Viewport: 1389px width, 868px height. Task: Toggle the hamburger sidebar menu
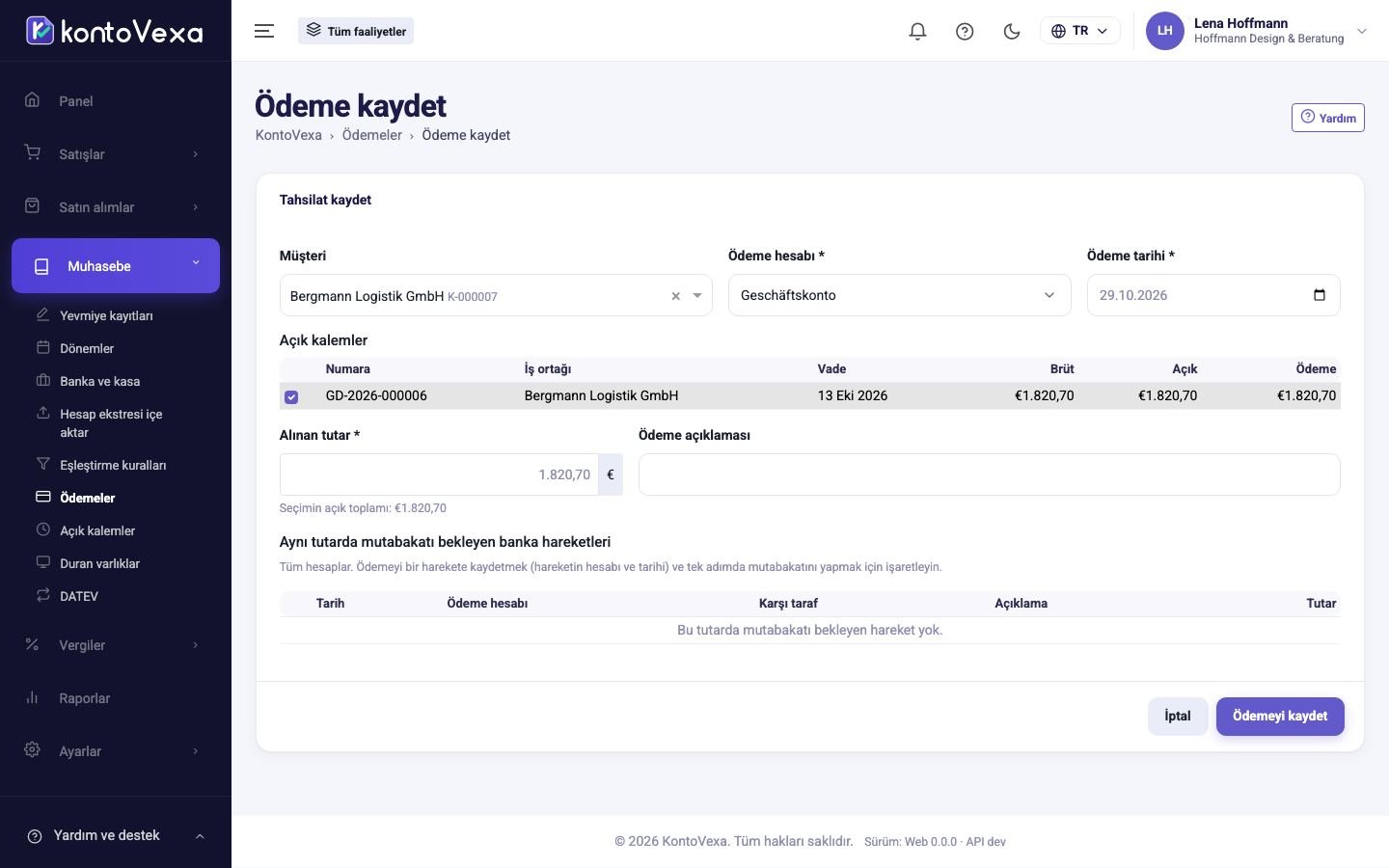click(x=264, y=31)
